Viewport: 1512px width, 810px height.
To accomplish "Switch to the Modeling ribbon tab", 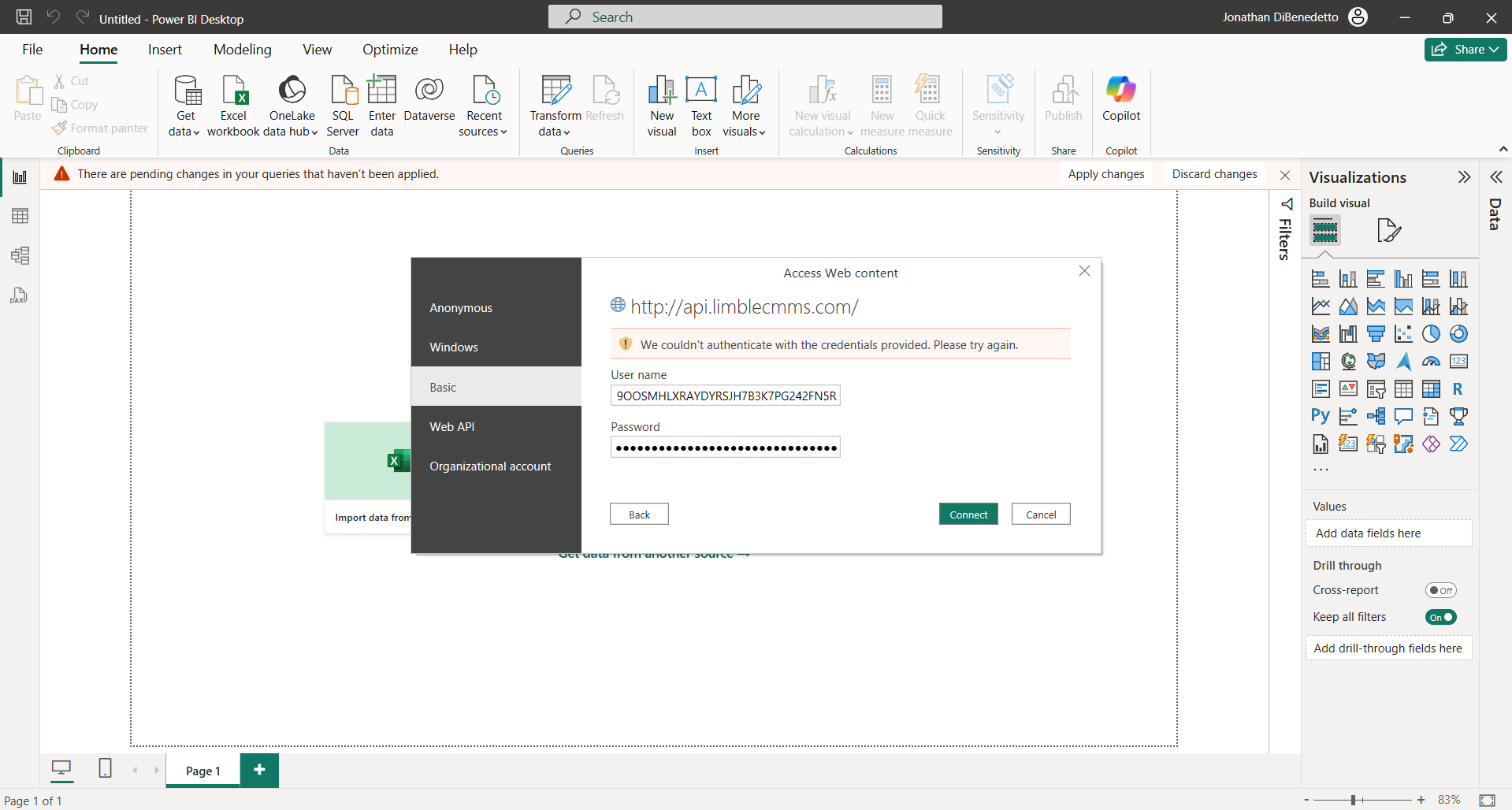I will click(x=243, y=50).
